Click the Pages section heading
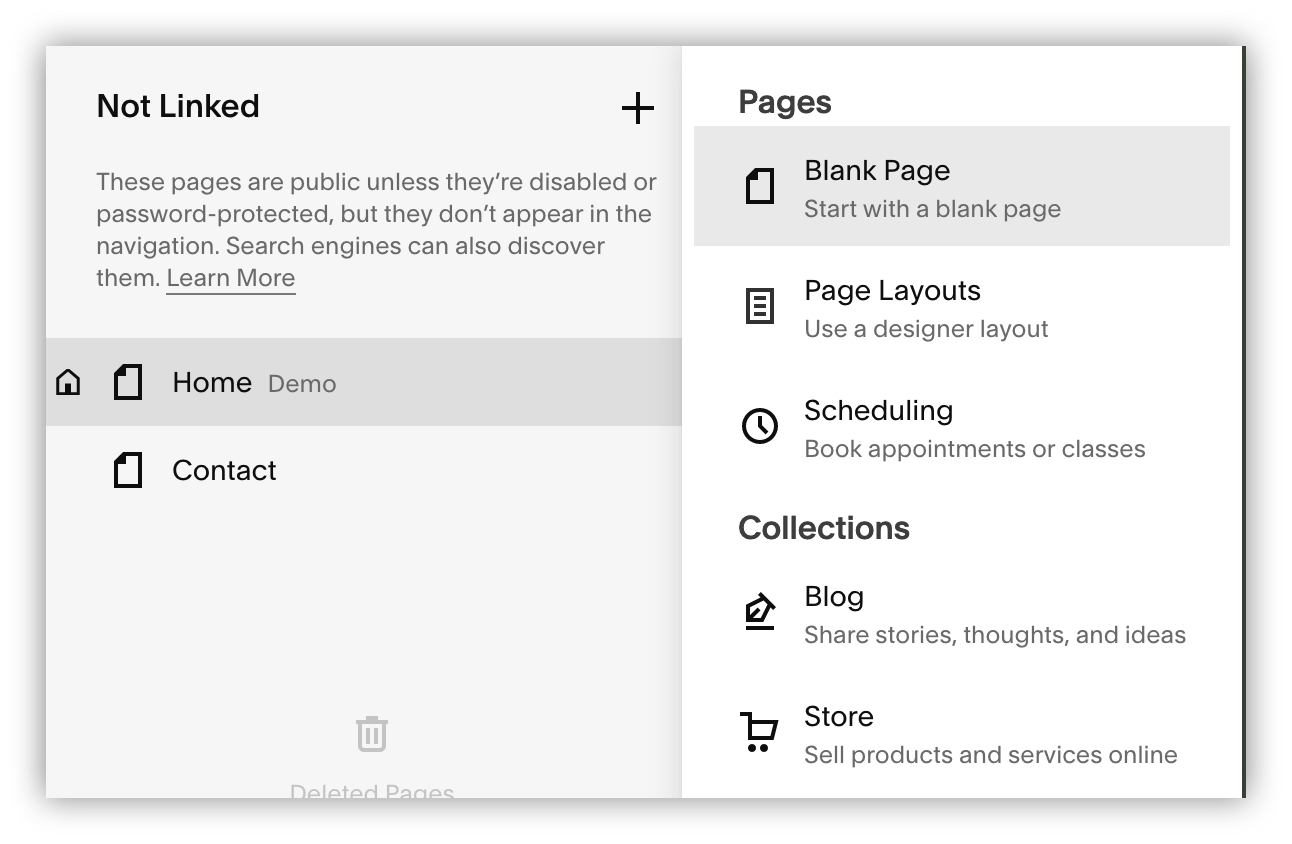Image resolution: width=1292 pixels, height=844 pixels. click(785, 102)
